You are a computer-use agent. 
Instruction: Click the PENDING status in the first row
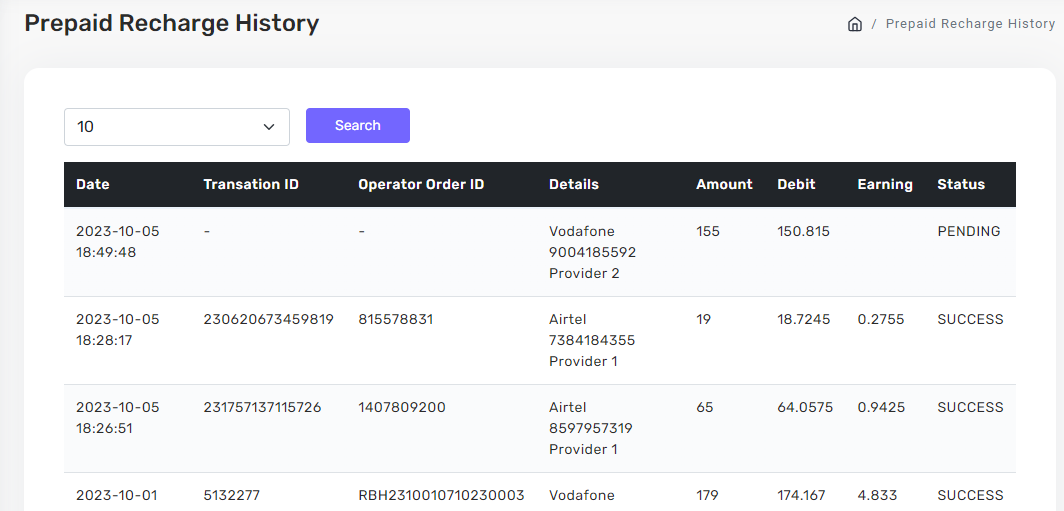coord(968,231)
